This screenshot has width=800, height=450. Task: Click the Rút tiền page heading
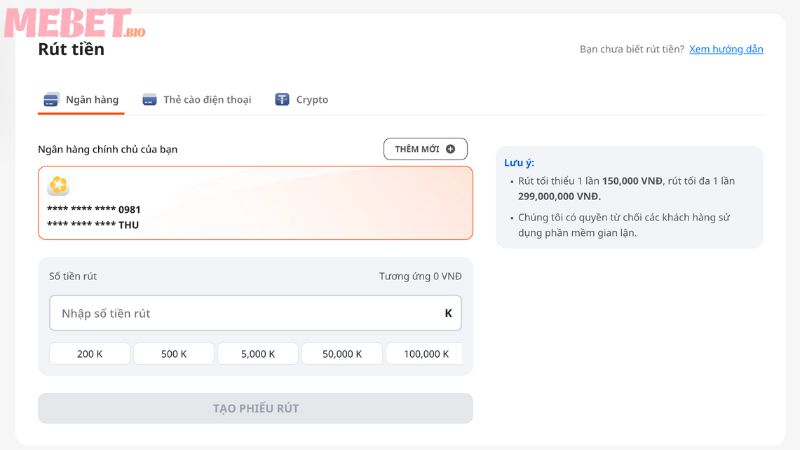(71, 49)
